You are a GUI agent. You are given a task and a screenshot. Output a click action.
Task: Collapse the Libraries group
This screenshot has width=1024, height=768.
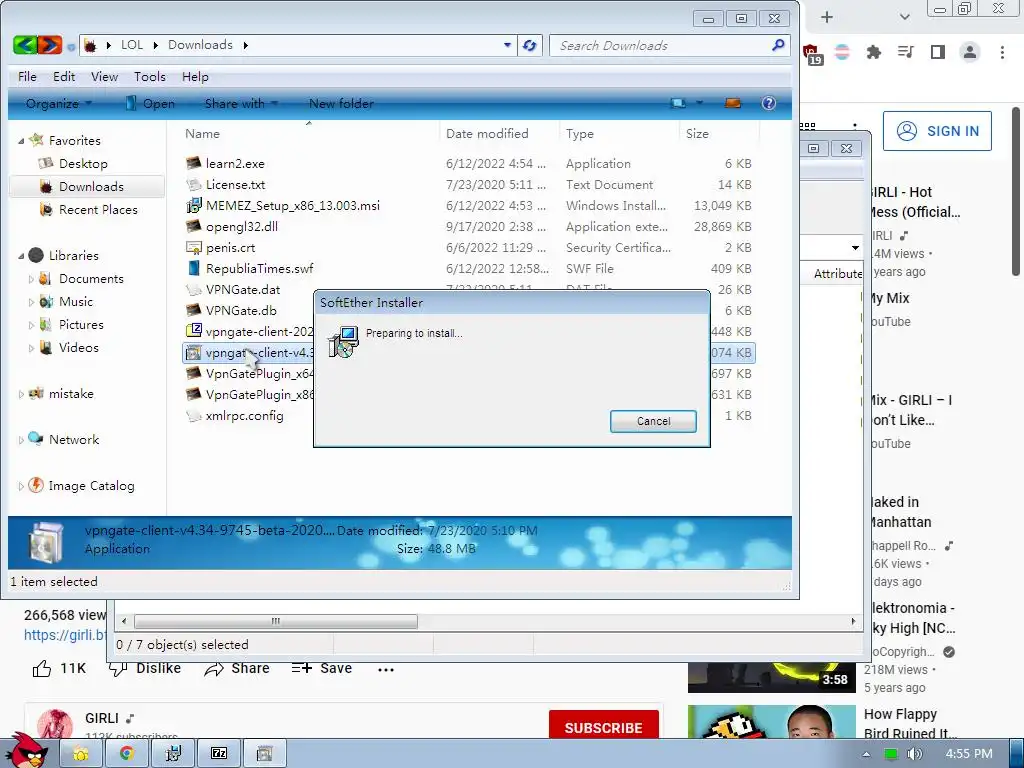coord(21,255)
